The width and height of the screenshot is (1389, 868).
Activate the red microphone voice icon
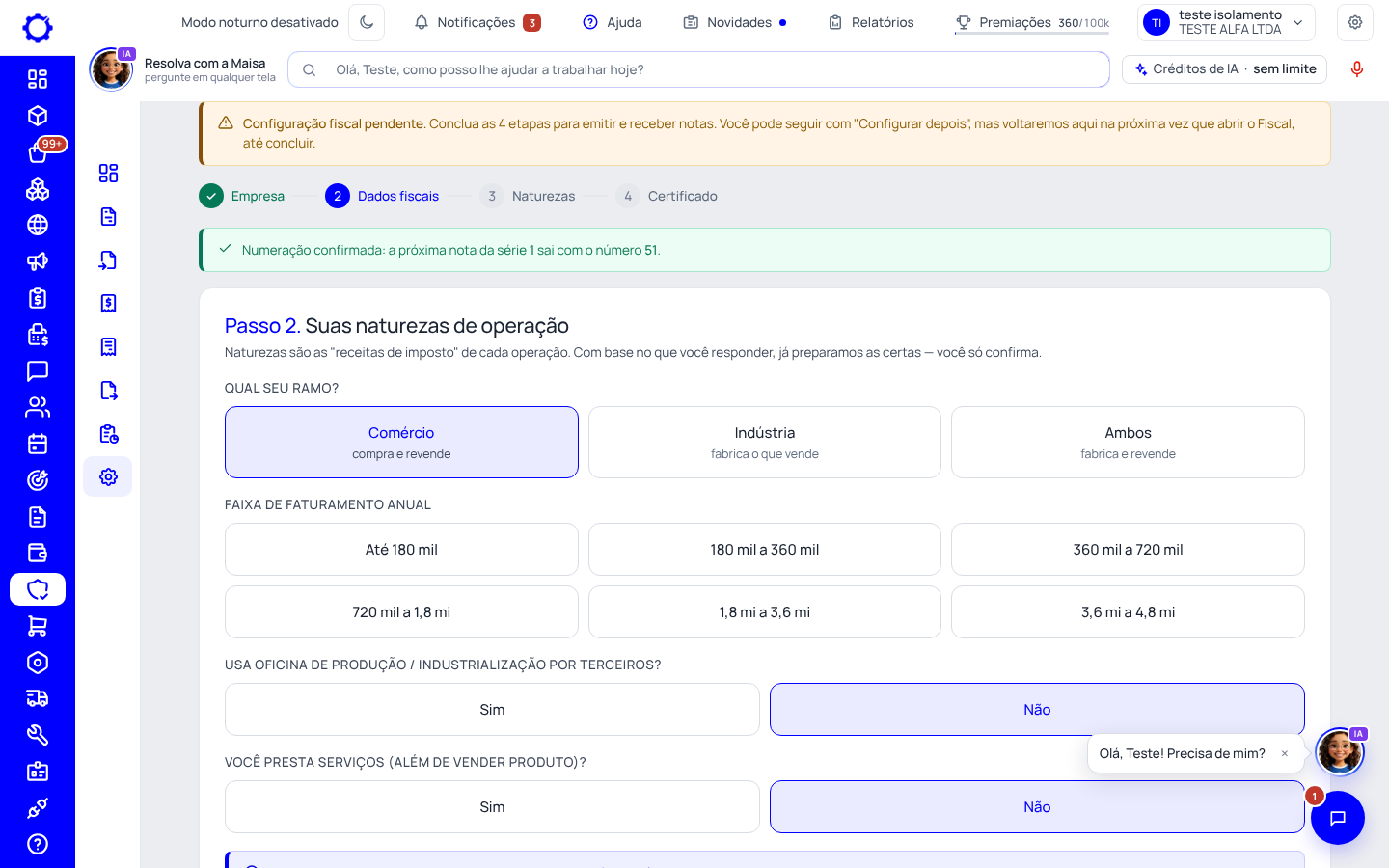[x=1357, y=69]
